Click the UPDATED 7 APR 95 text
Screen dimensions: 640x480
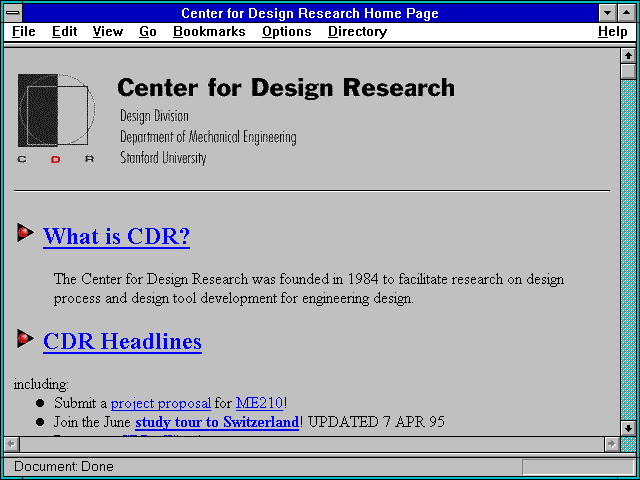pyautogui.click(x=376, y=422)
